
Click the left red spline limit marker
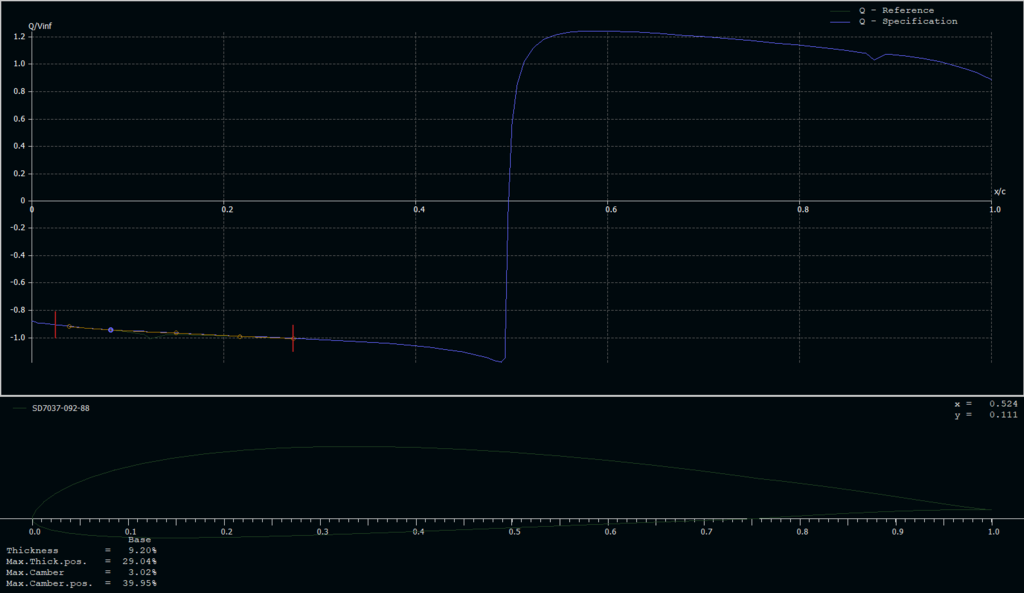click(x=55, y=324)
